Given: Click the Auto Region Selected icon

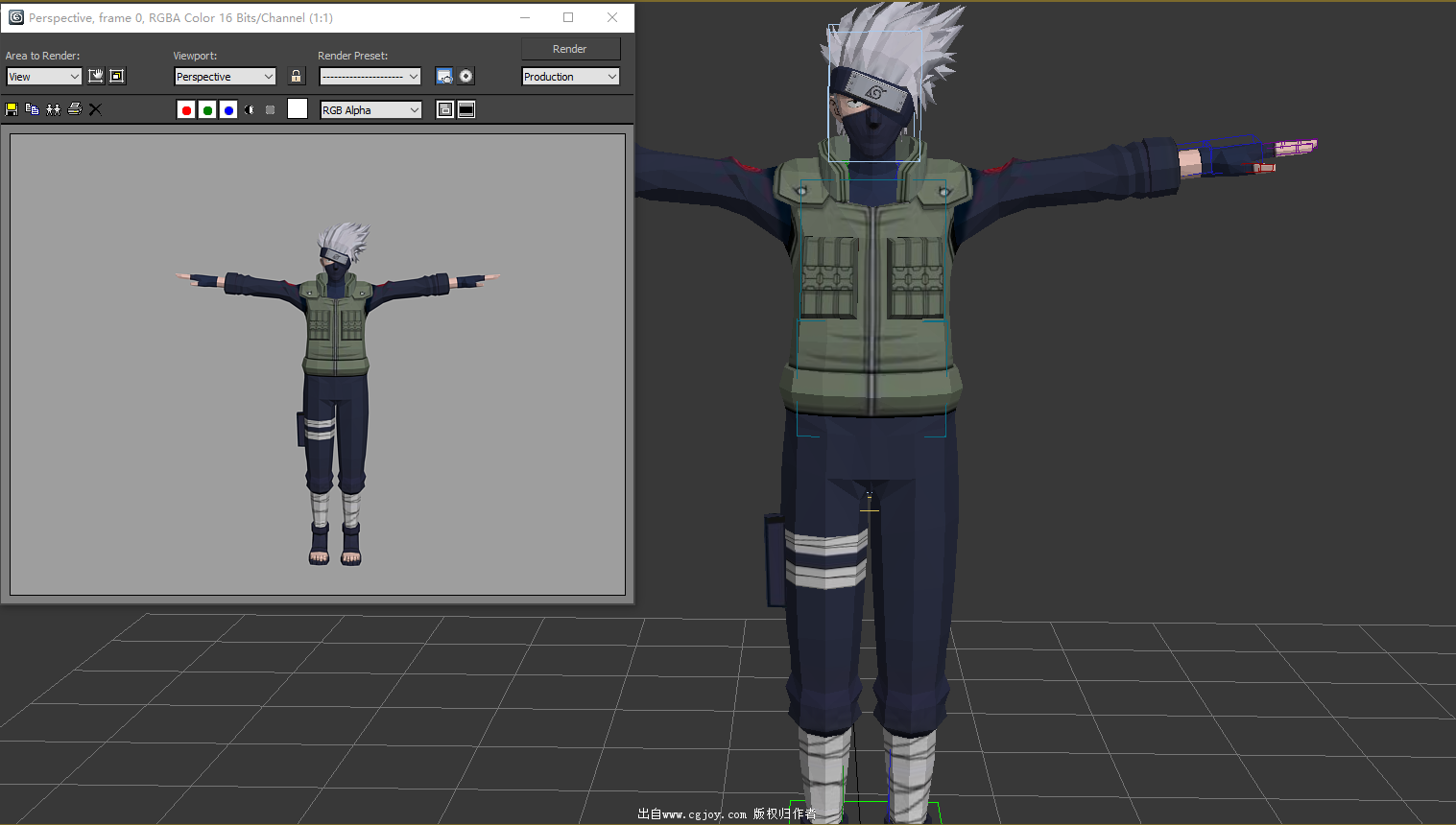Looking at the screenshot, I should pos(117,76).
